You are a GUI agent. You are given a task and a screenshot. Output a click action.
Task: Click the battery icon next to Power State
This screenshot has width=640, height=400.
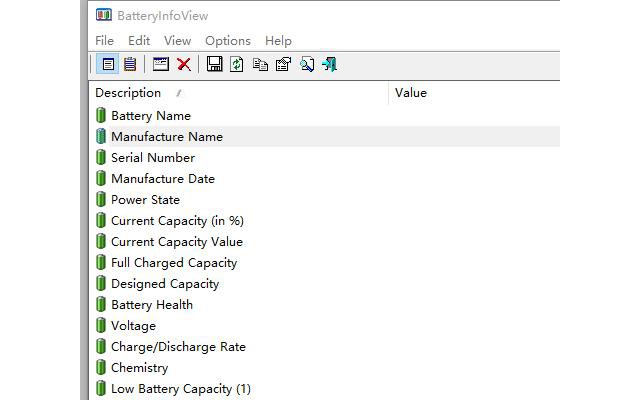tap(101, 200)
